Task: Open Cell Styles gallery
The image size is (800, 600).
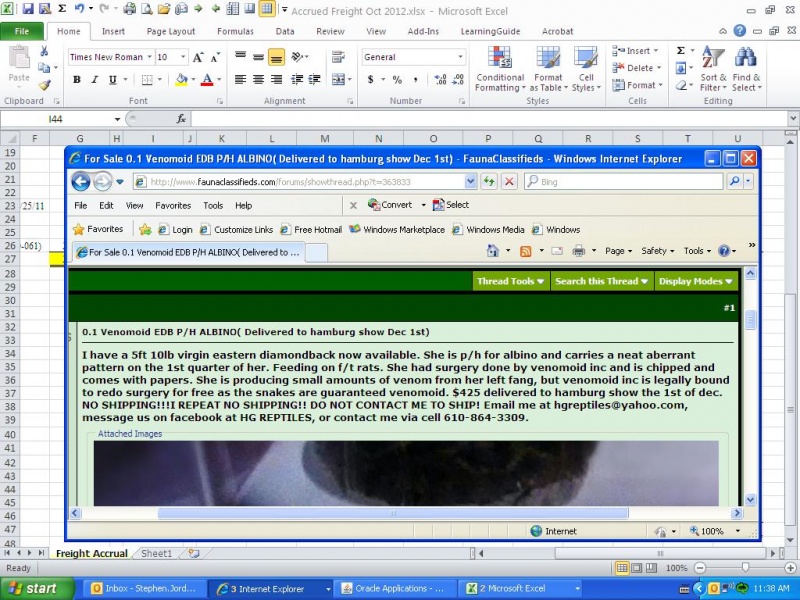Action: [x=586, y=69]
